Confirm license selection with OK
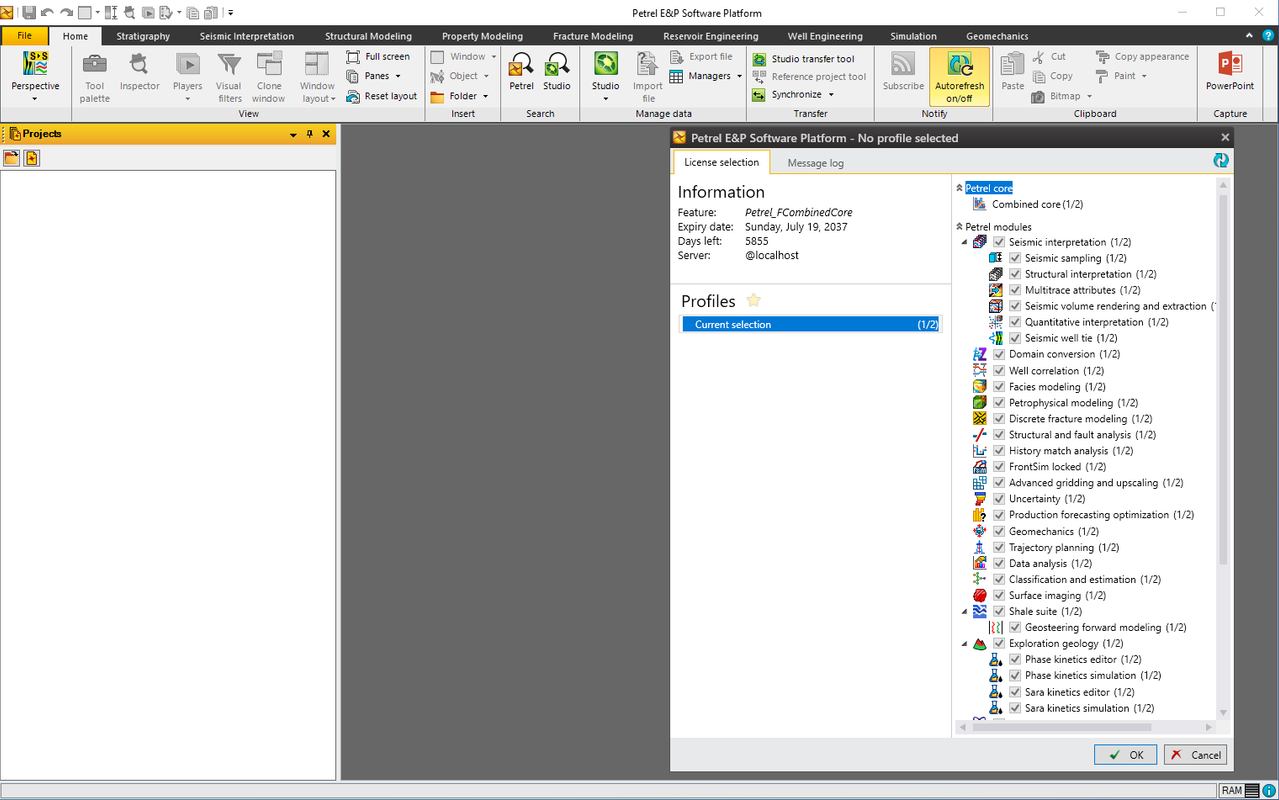Screen dimensions: 1279x800 click(1125, 755)
